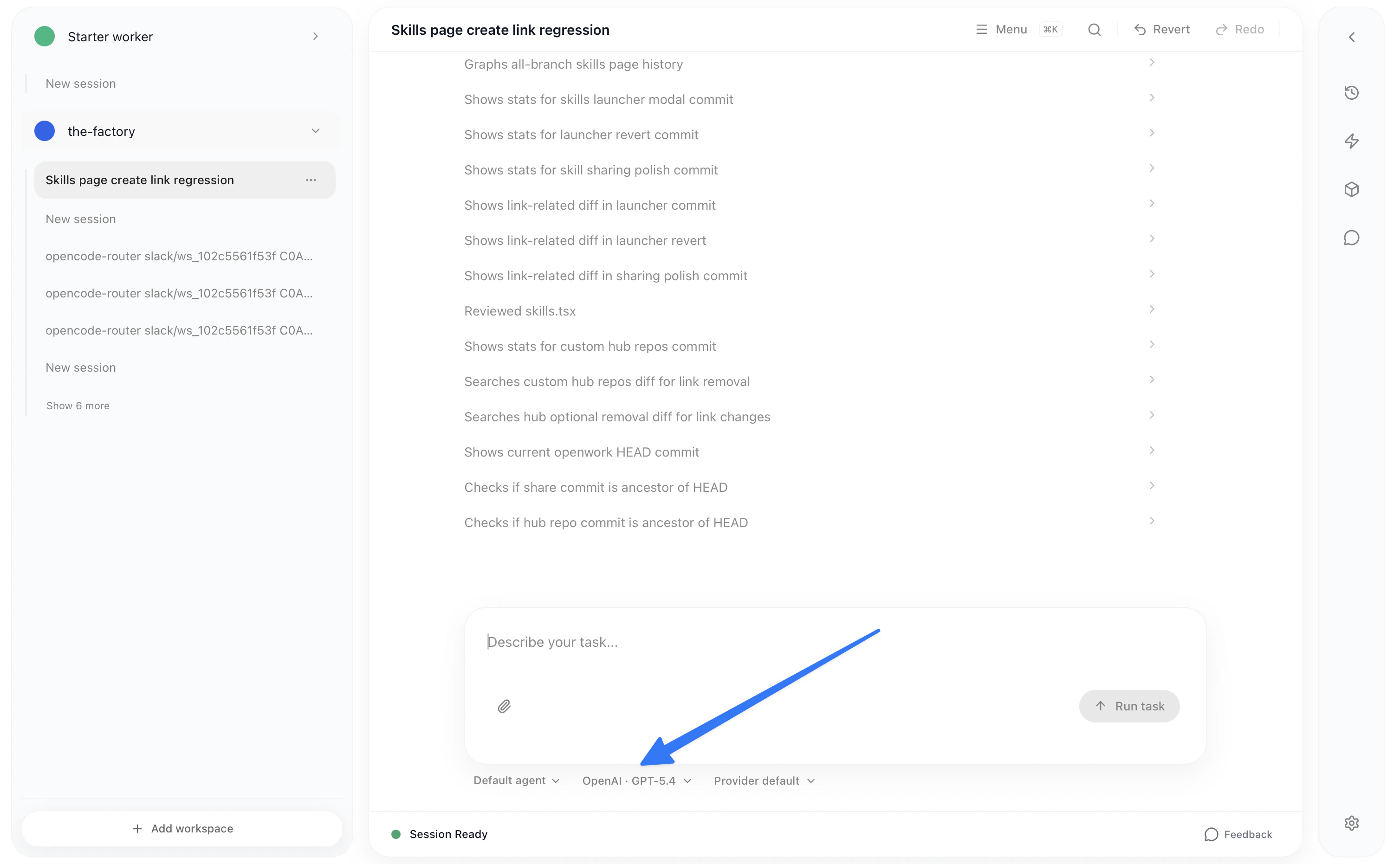The width and height of the screenshot is (1400, 864).
Task: Collapse the right sidebar with the chevron
Action: (x=1352, y=37)
